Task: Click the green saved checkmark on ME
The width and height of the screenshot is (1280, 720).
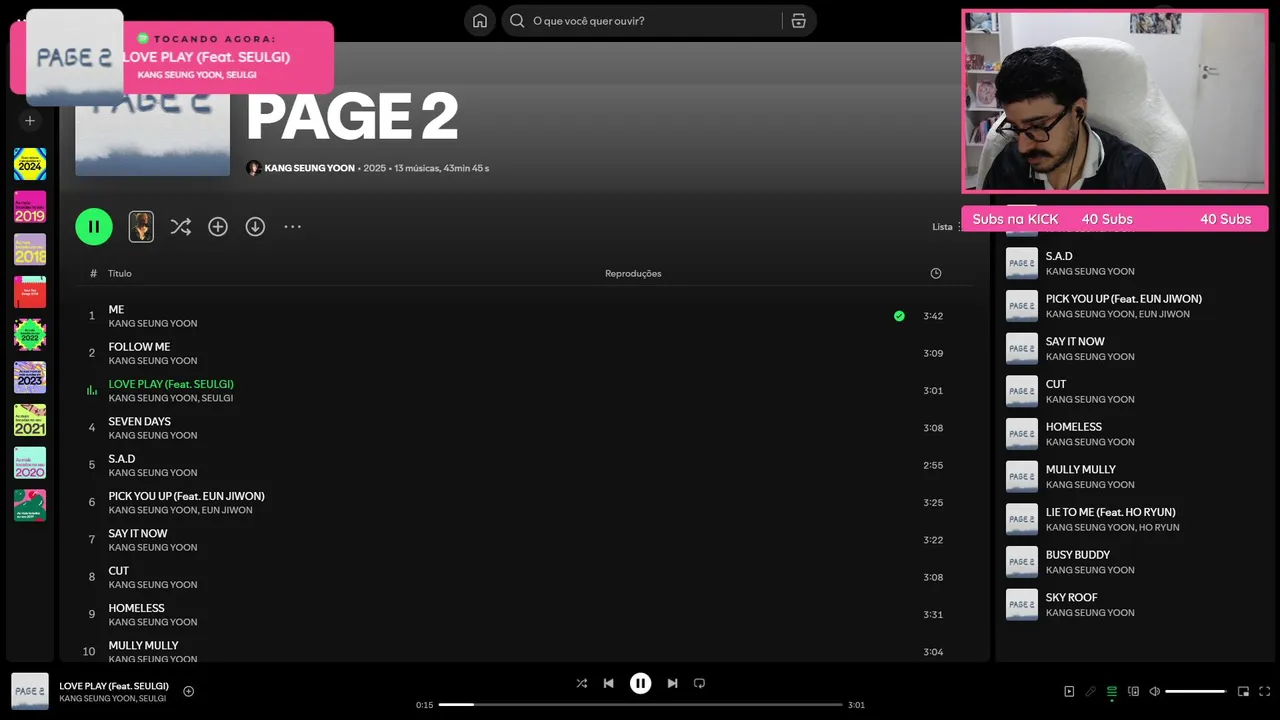Action: (899, 316)
